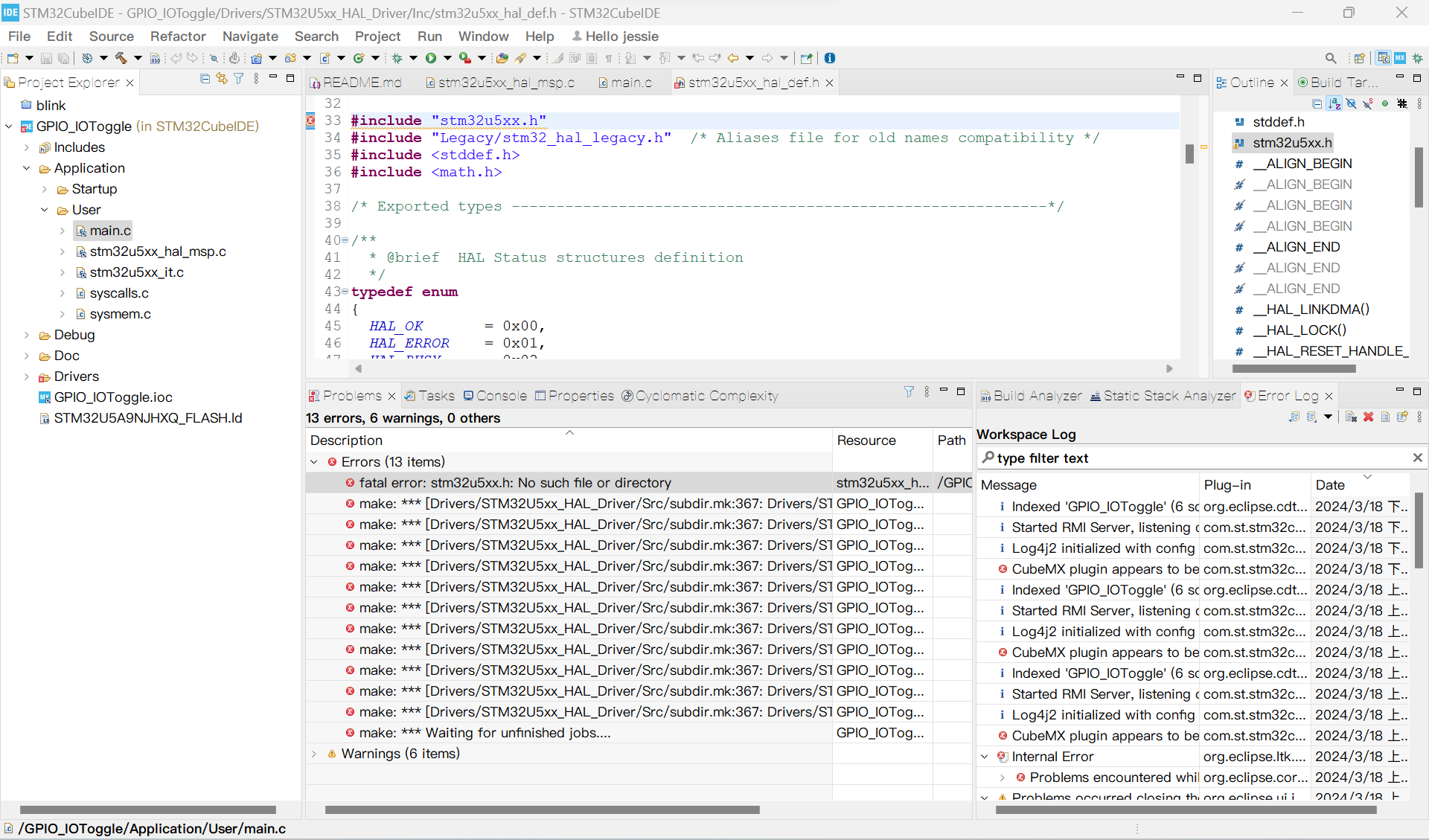1429x840 pixels.
Task: Expand the Warnings (6 items) group
Action: [x=315, y=754]
